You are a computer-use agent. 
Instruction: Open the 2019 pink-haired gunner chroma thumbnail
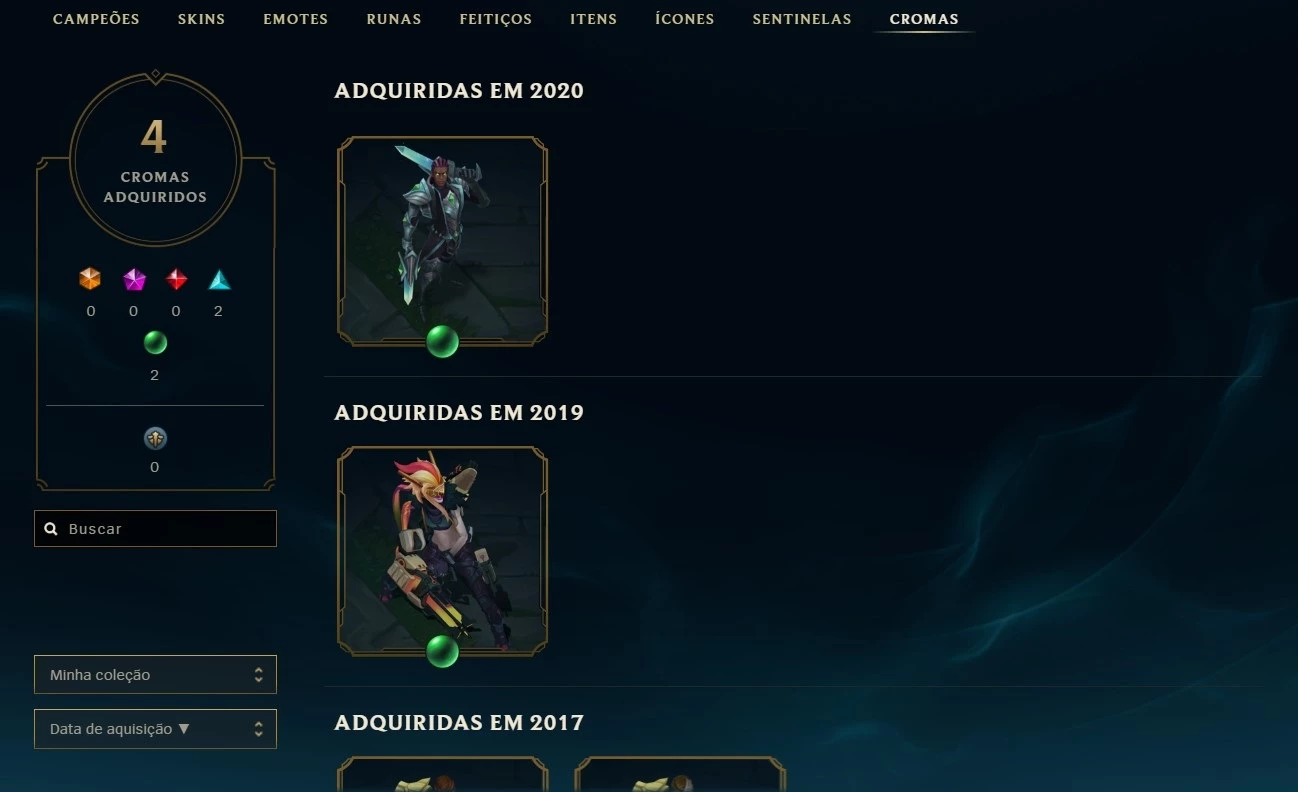442,551
